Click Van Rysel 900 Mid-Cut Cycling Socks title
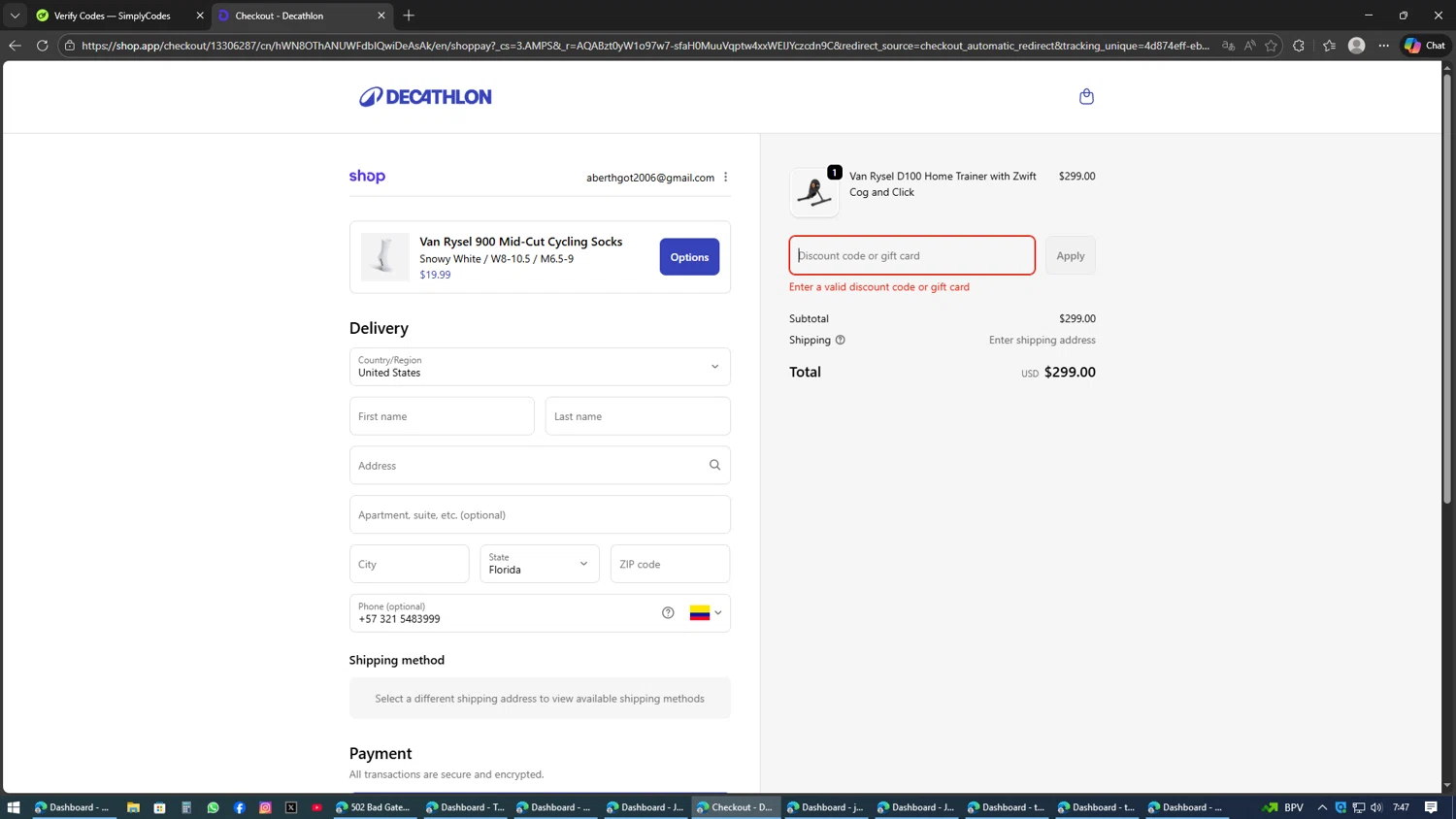The width and height of the screenshot is (1456, 819). (521, 242)
